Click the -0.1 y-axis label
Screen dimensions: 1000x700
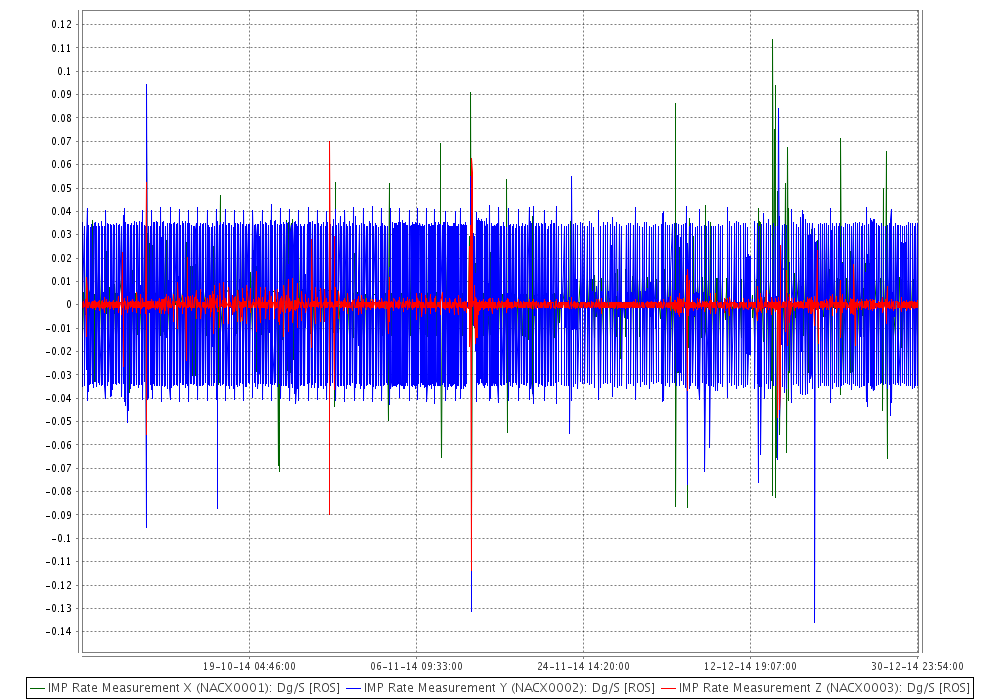tap(62, 538)
